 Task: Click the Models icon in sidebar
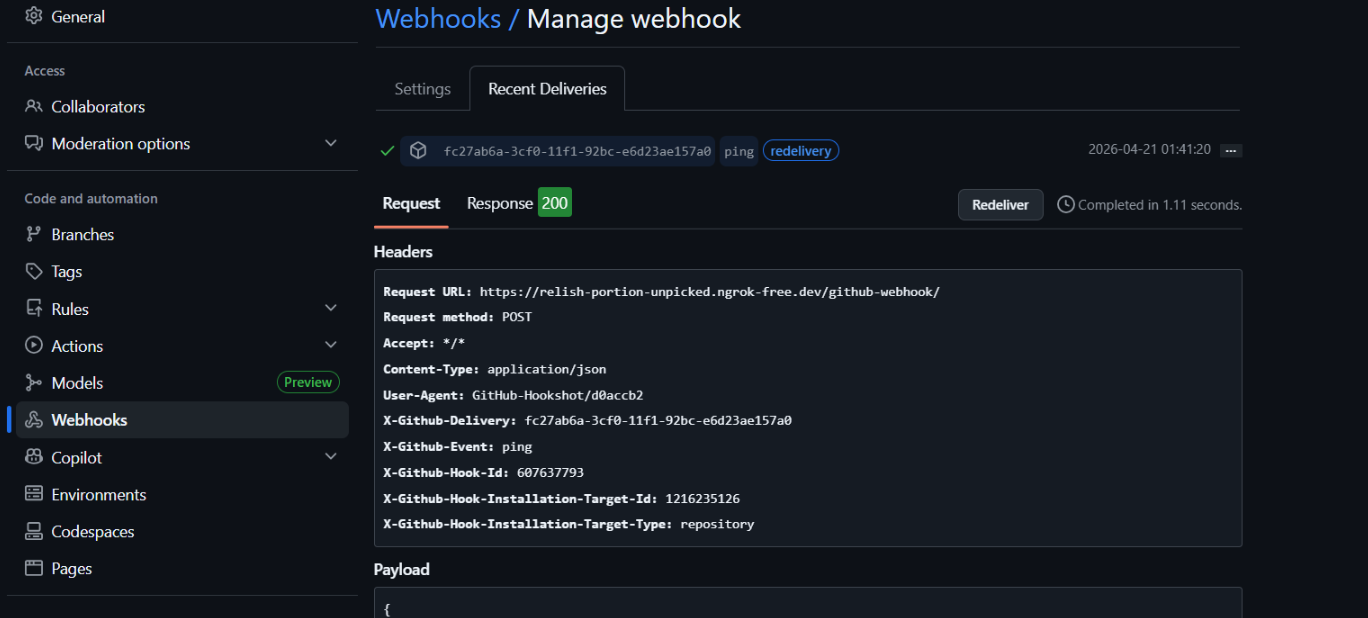(x=34, y=383)
